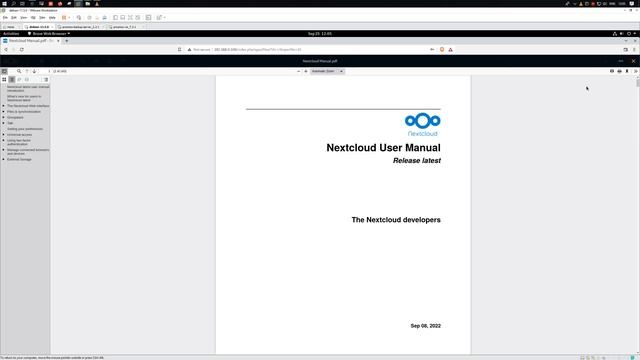This screenshot has height=360, width=640.
Task: Open viewer actions menu beside close button
Action: pyautogui.click(x=621, y=61)
